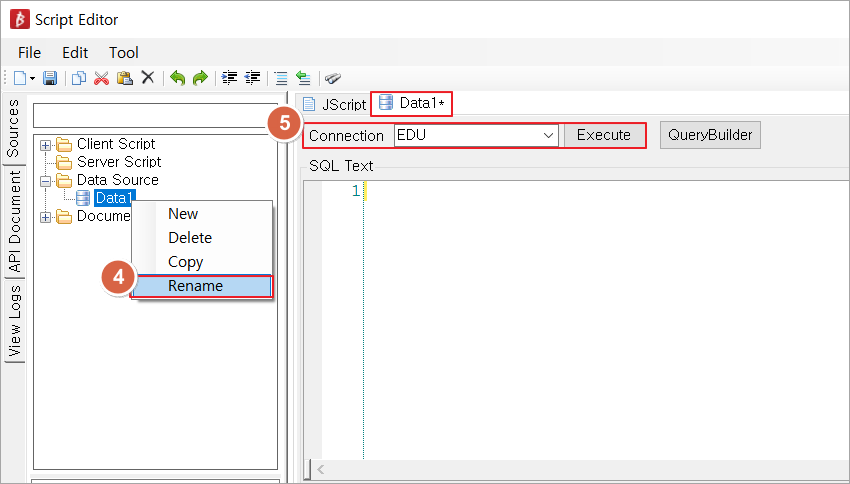Click inside the SQL Text editor area
Screen dimensions: 850x484
(x=600, y=320)
